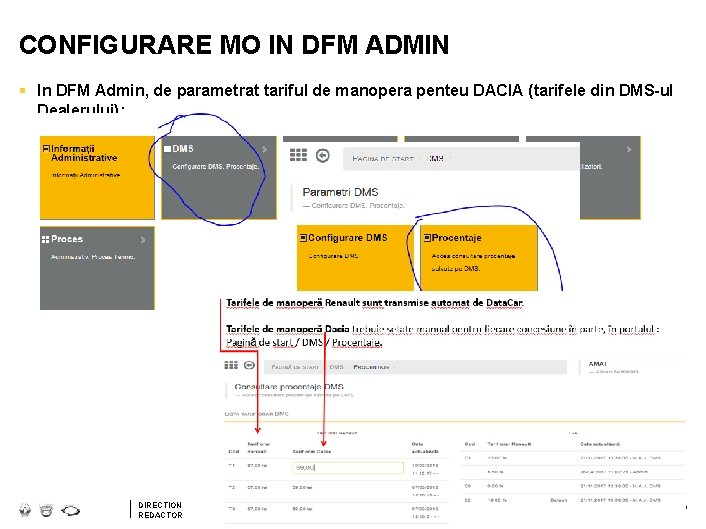Click the T3 row Dacia tariff value
Image resolution: width=706 pixels, height=529 pixels.
(x=302, y=509)
